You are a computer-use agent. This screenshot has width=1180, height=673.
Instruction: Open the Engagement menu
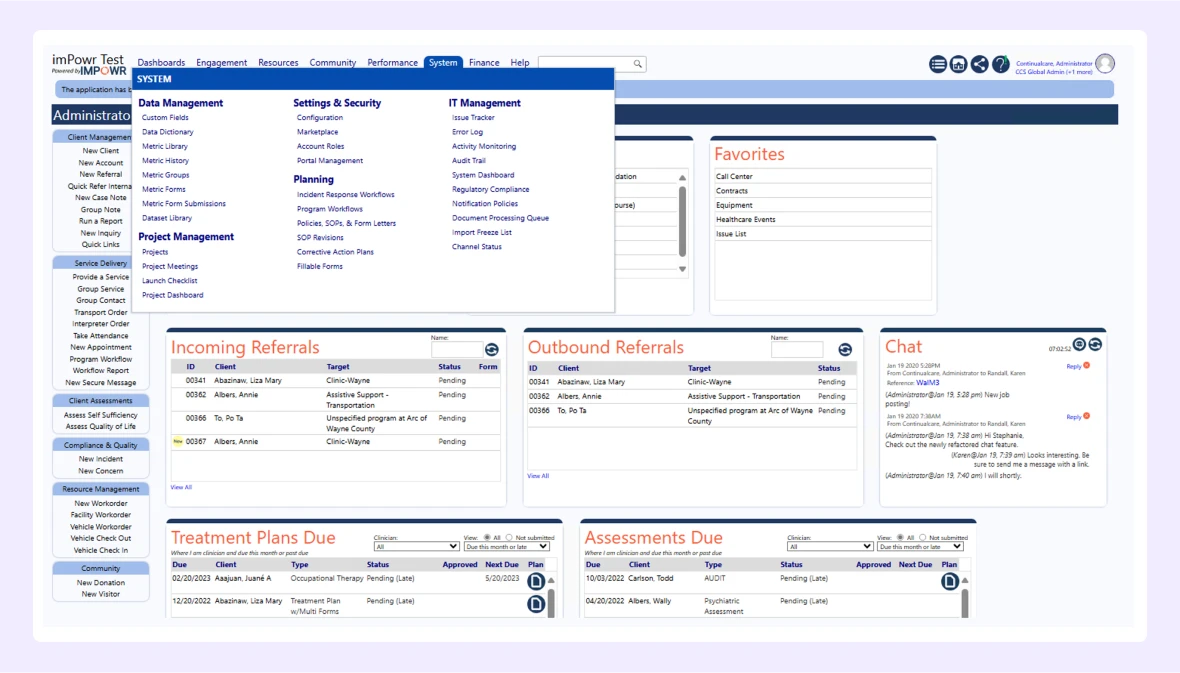[221, 63]
